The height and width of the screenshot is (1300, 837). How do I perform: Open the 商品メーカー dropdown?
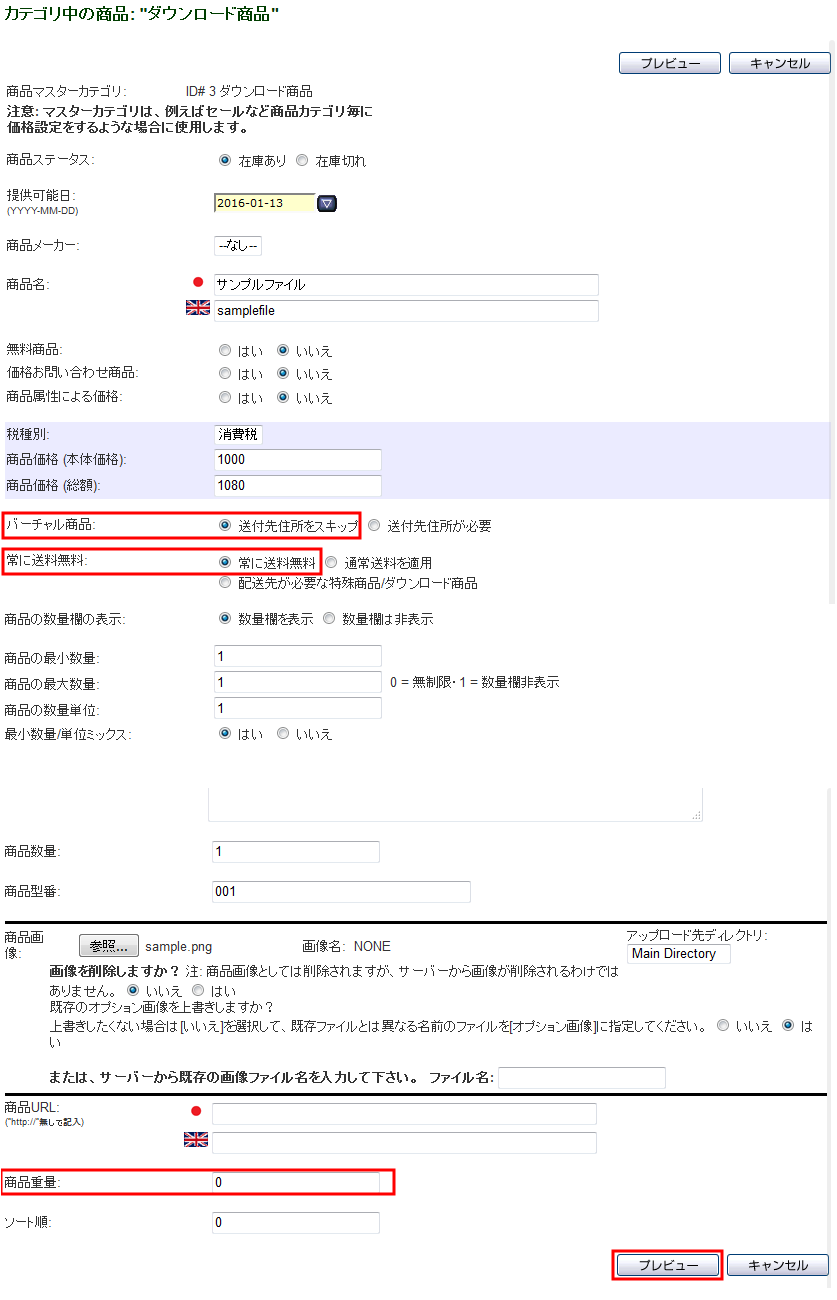point(238,246)
